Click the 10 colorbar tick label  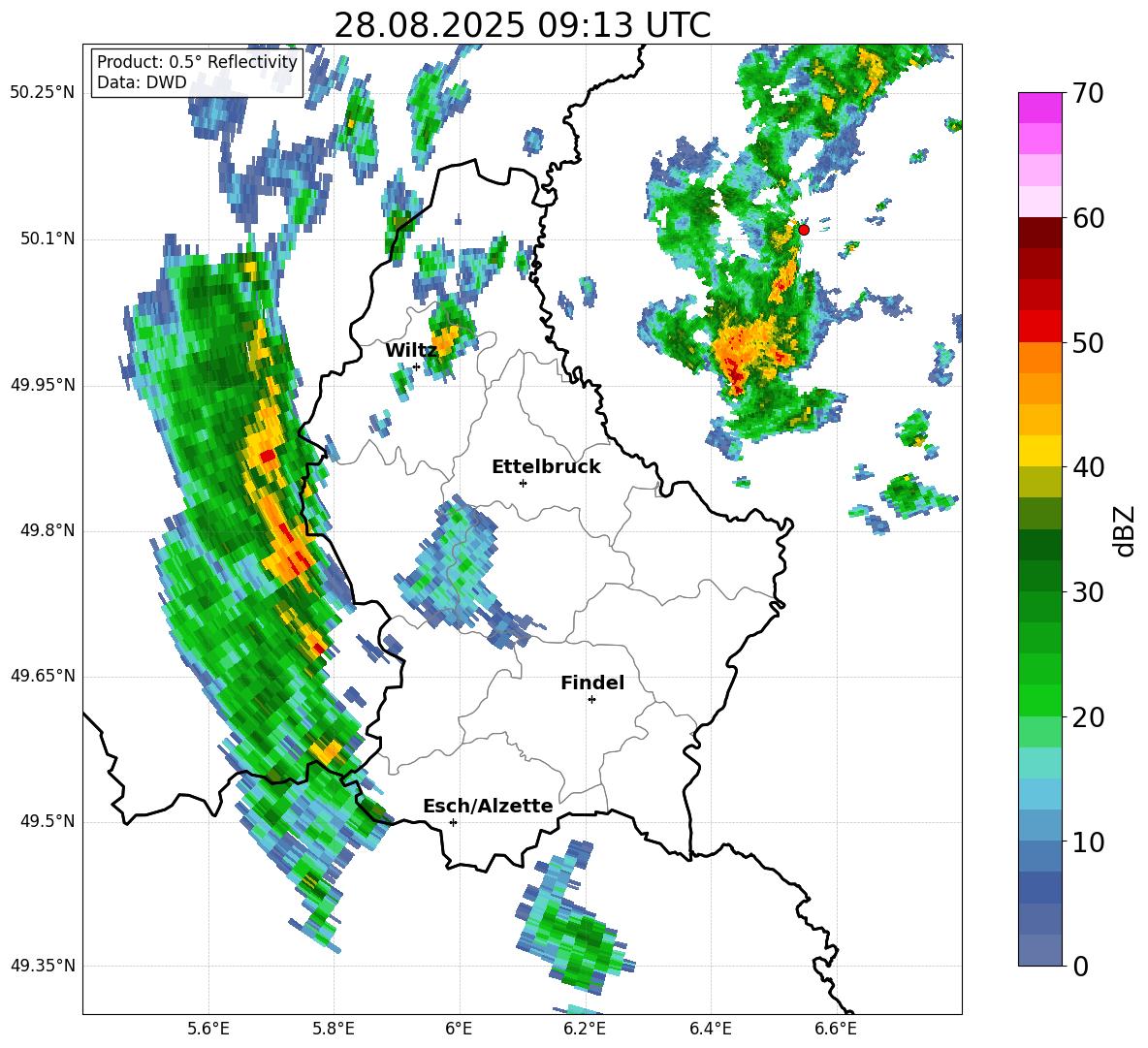pos(1087,842)
